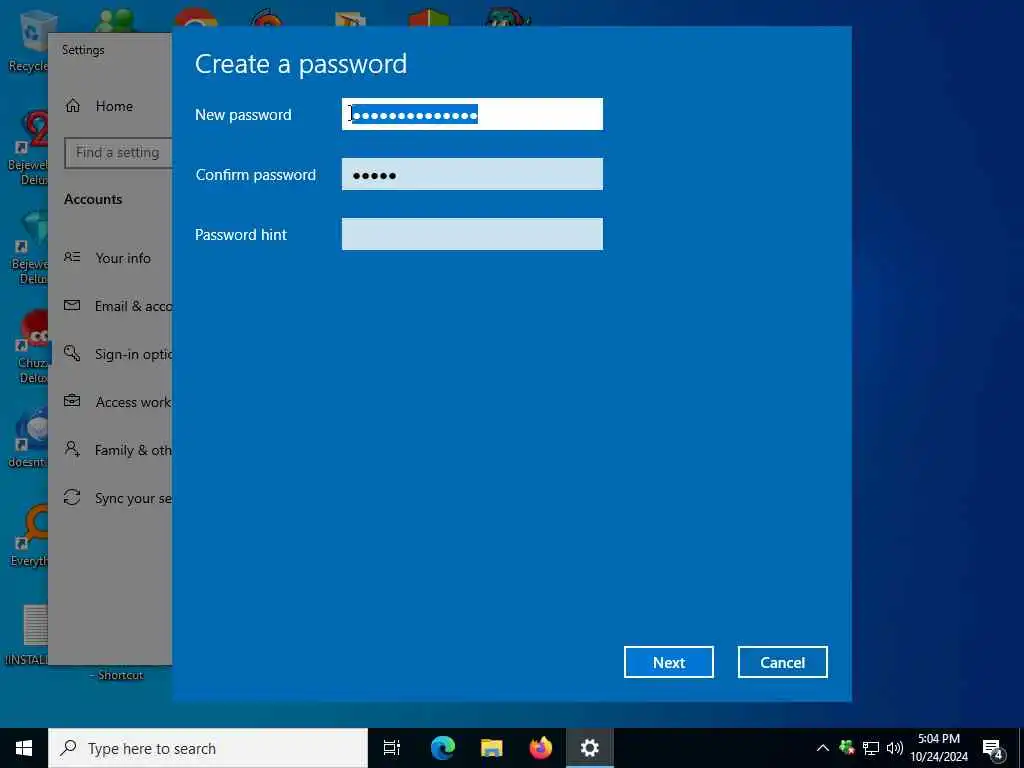Open Your info in Settings sidebar
The width and height of the screenshot is (1024, 768).
tap(123, 258)
